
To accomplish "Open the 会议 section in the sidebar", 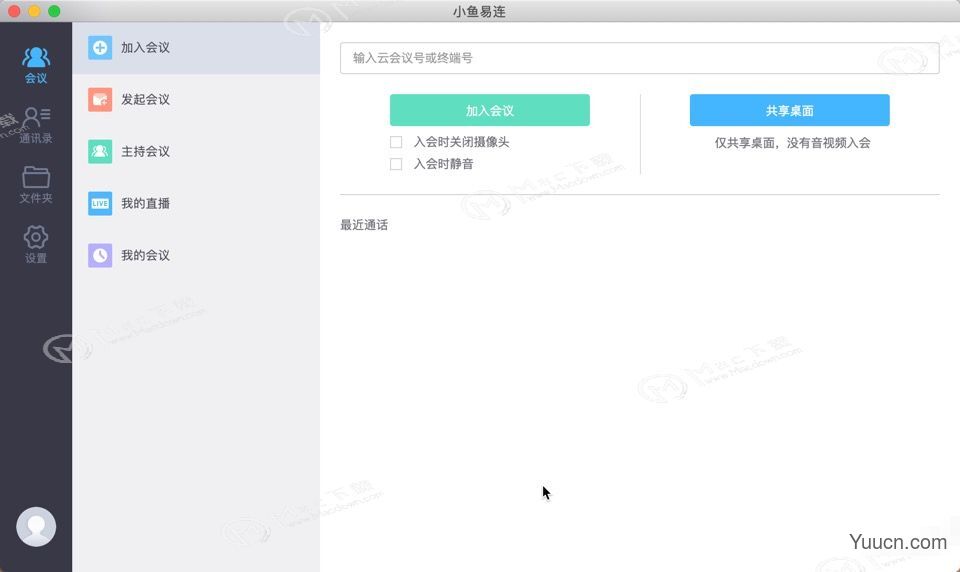I will [x=36, y=65].
